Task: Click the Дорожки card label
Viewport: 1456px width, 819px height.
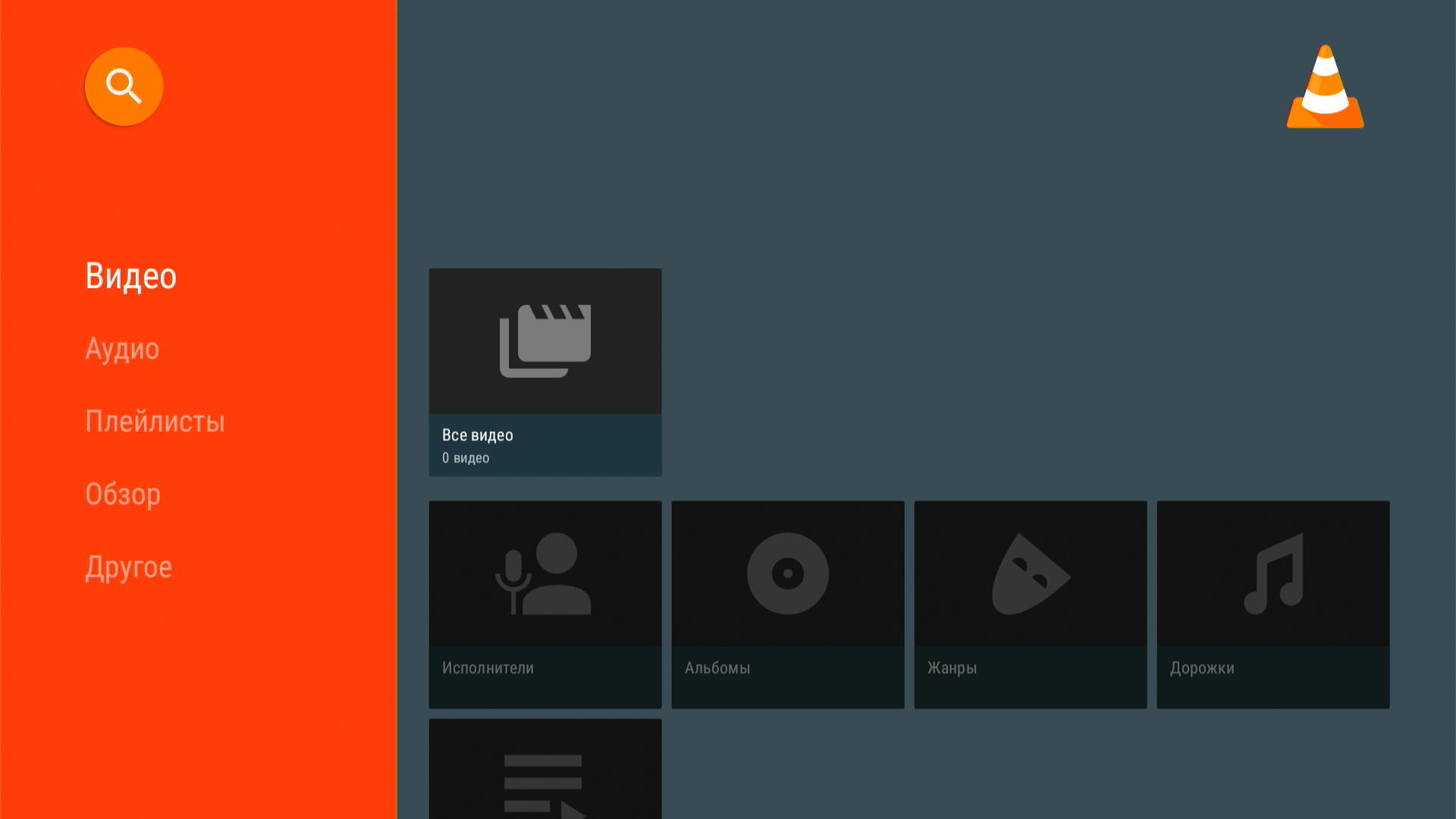Action: pyautogui.click(x=1202, y=668)
